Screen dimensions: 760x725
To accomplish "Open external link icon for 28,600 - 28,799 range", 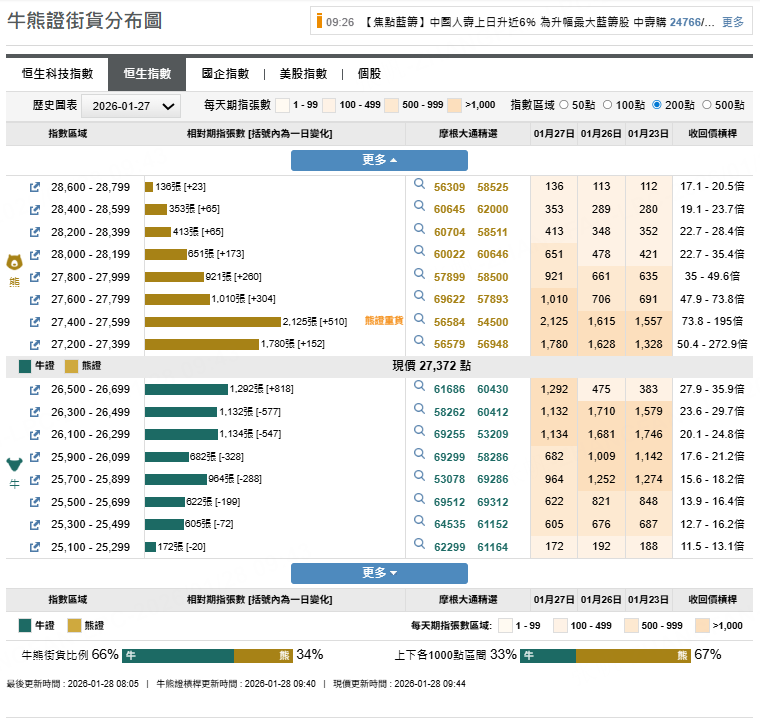I will 35,187.
